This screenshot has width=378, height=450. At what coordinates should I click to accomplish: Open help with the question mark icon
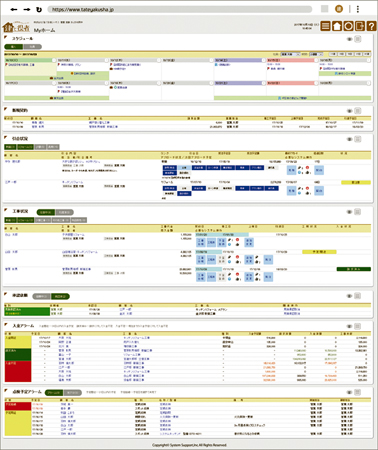[371, 26]
